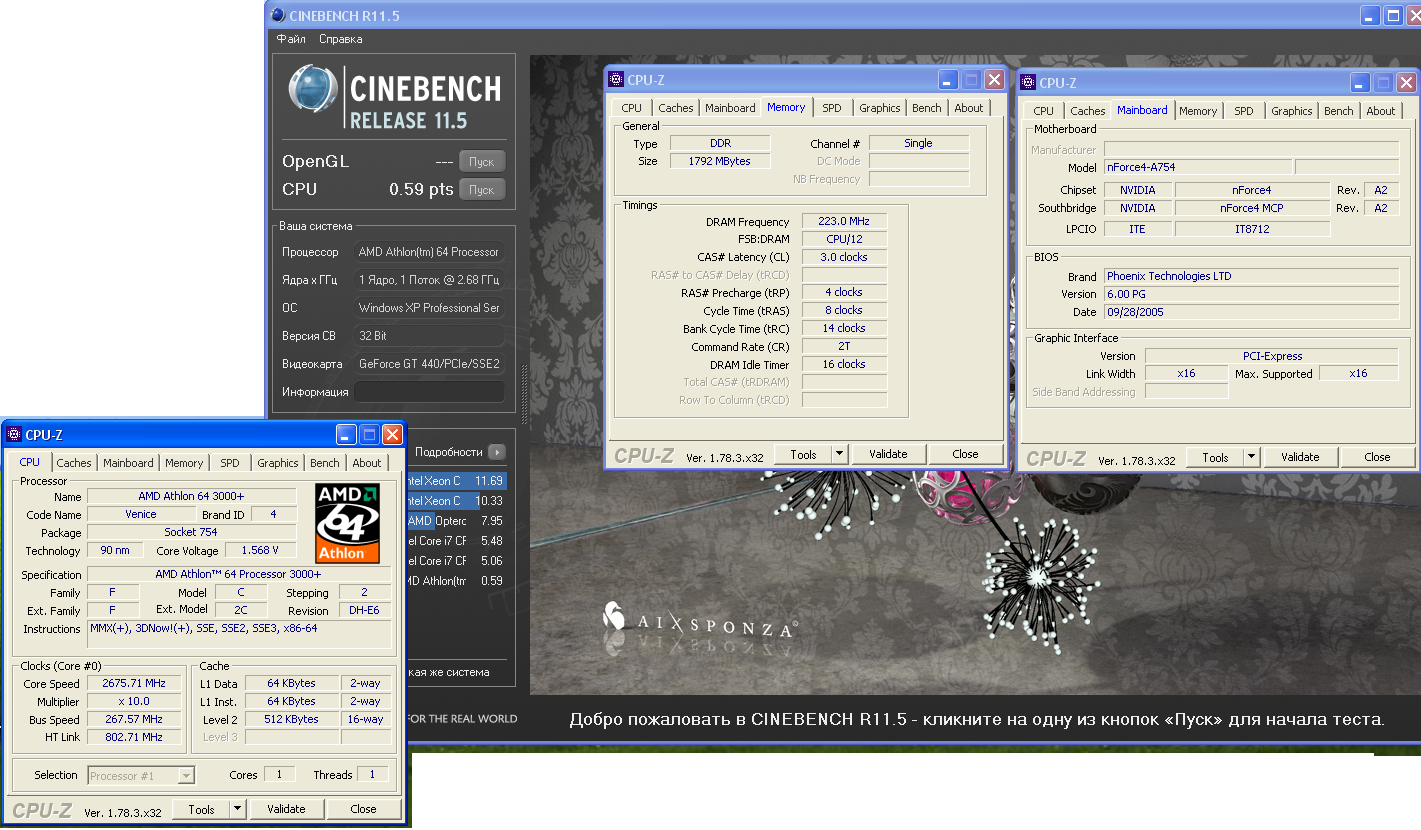Start CPU test with Пуск button
Screen dimensions: 1421x830
point(482,189)
